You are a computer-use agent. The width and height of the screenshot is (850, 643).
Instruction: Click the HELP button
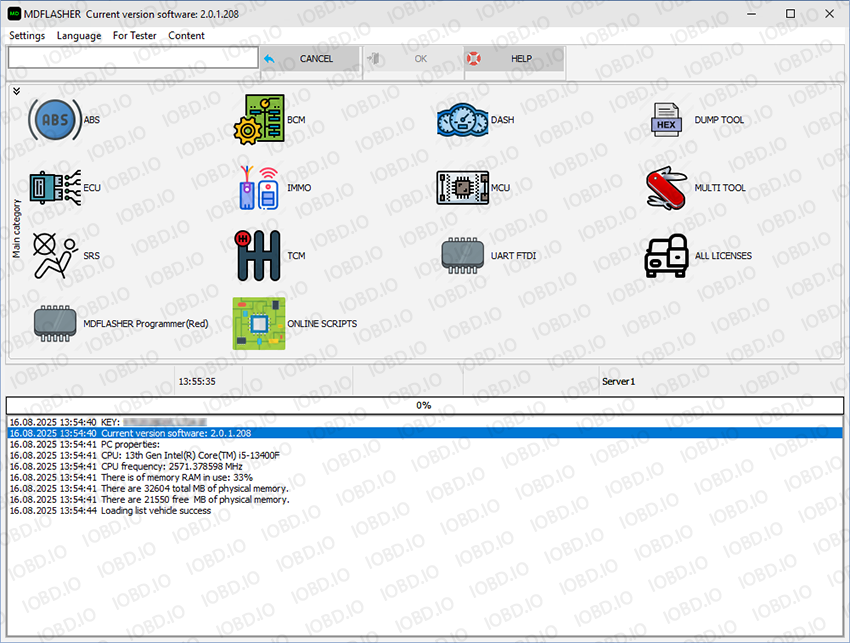(x=514, y=59)
